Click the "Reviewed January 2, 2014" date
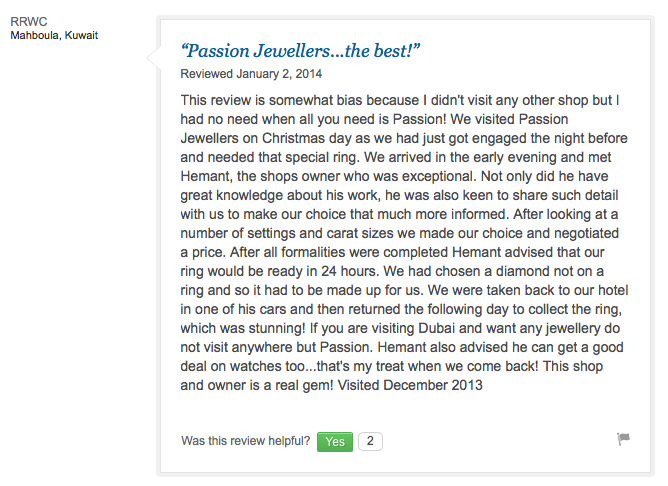Viewport: 668px width, 486px height. pyautogui.click(x=251, y=74)
